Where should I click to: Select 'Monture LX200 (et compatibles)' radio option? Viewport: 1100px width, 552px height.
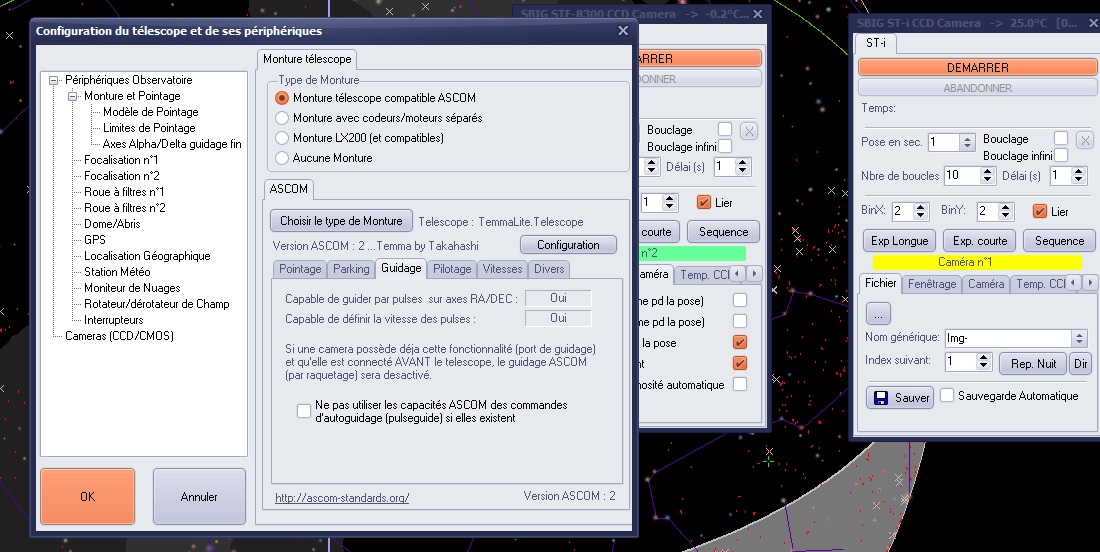[x=283, y=138]
